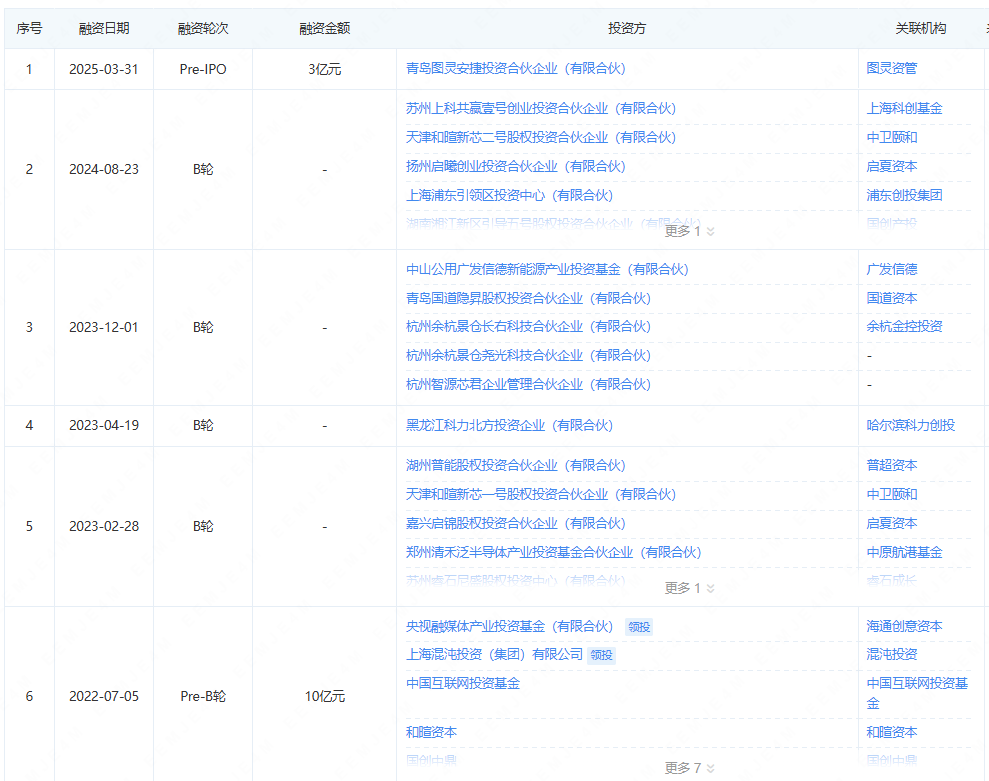Open 浦东创投集团 institution page
This screenshot has height=781, width=989.
(904, 195)
